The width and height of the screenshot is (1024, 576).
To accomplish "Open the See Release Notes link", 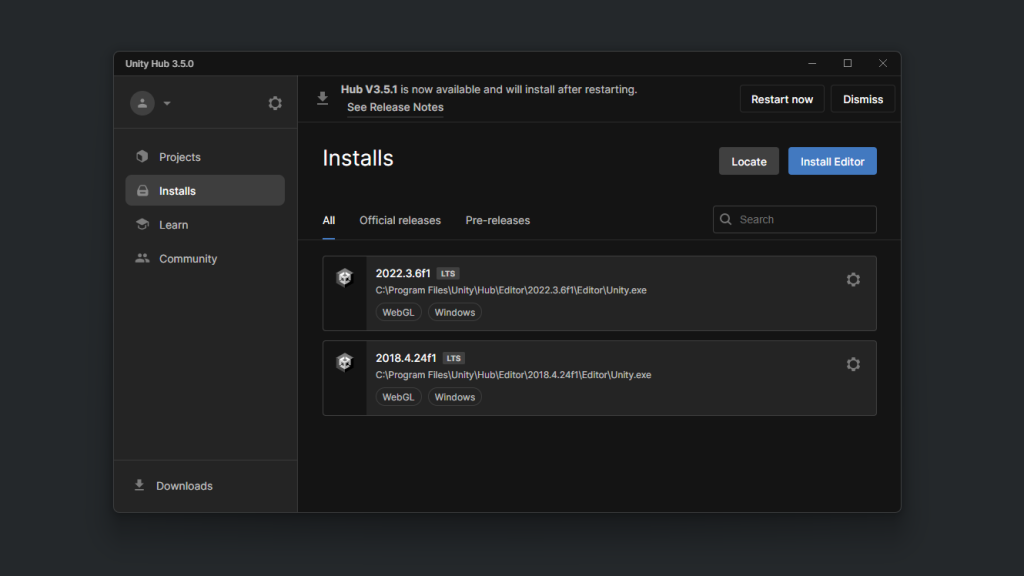I will [x=395, y=107].
